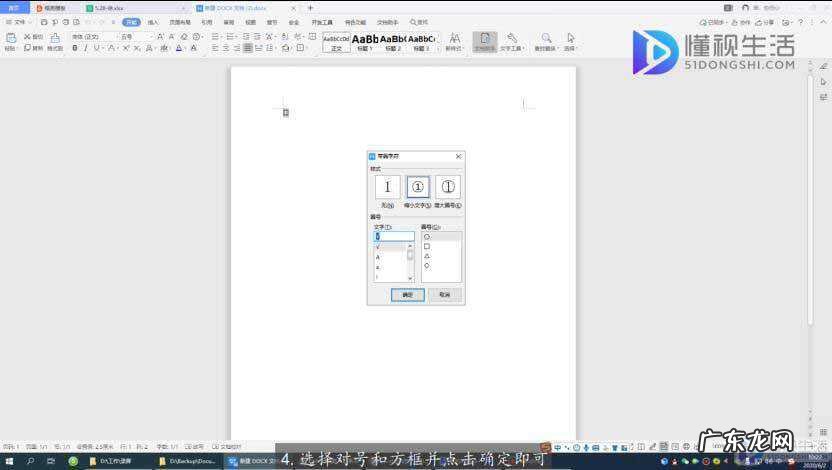This screenshot has height=470, width=832.
Task: Click the enclosed text input field
Action: 394,236
